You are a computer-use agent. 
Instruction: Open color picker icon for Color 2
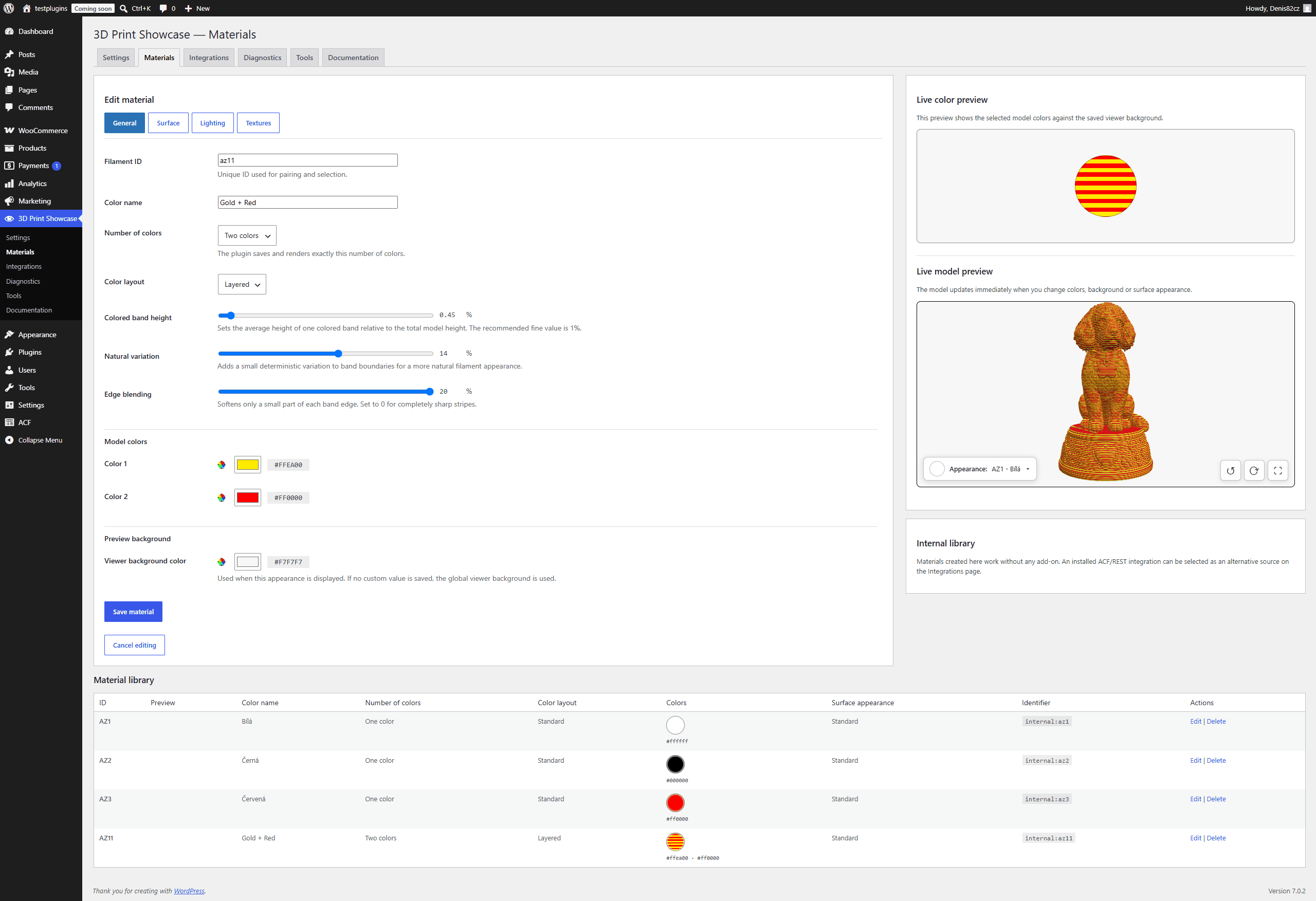pyautogui.click(x=222, y=498)
